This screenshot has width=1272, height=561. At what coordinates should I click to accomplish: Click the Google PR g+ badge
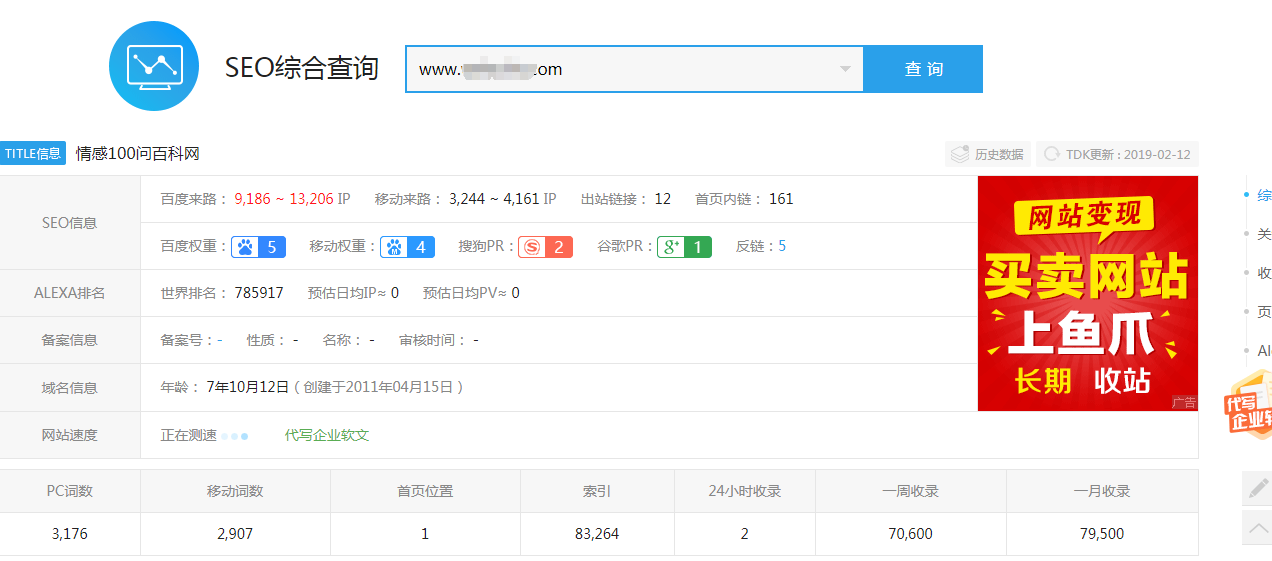pyautogui.click(x=670, y=247)
